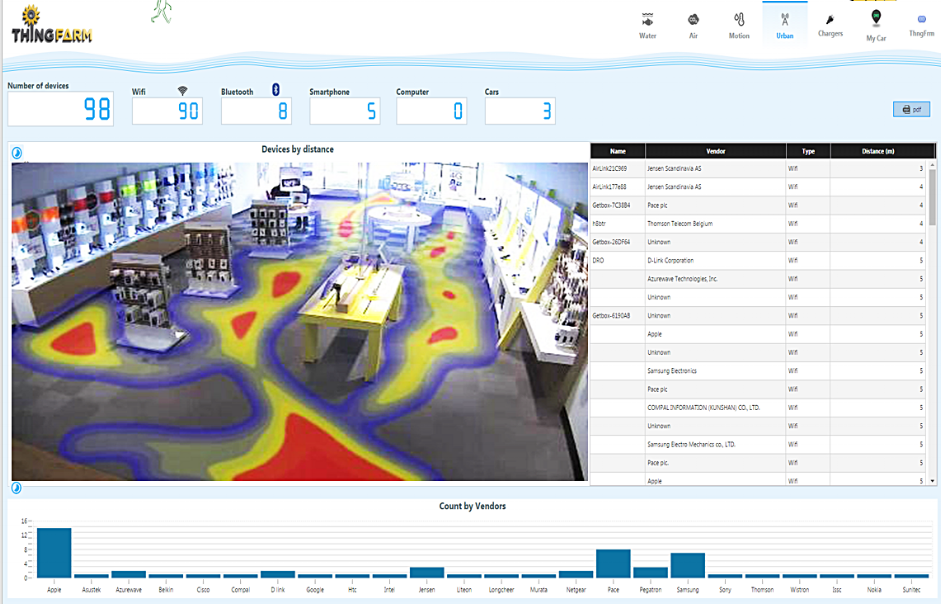Click the device table vertical scrollbar thumb
Viewport: 941px width, 604px height.
[932, 197]
